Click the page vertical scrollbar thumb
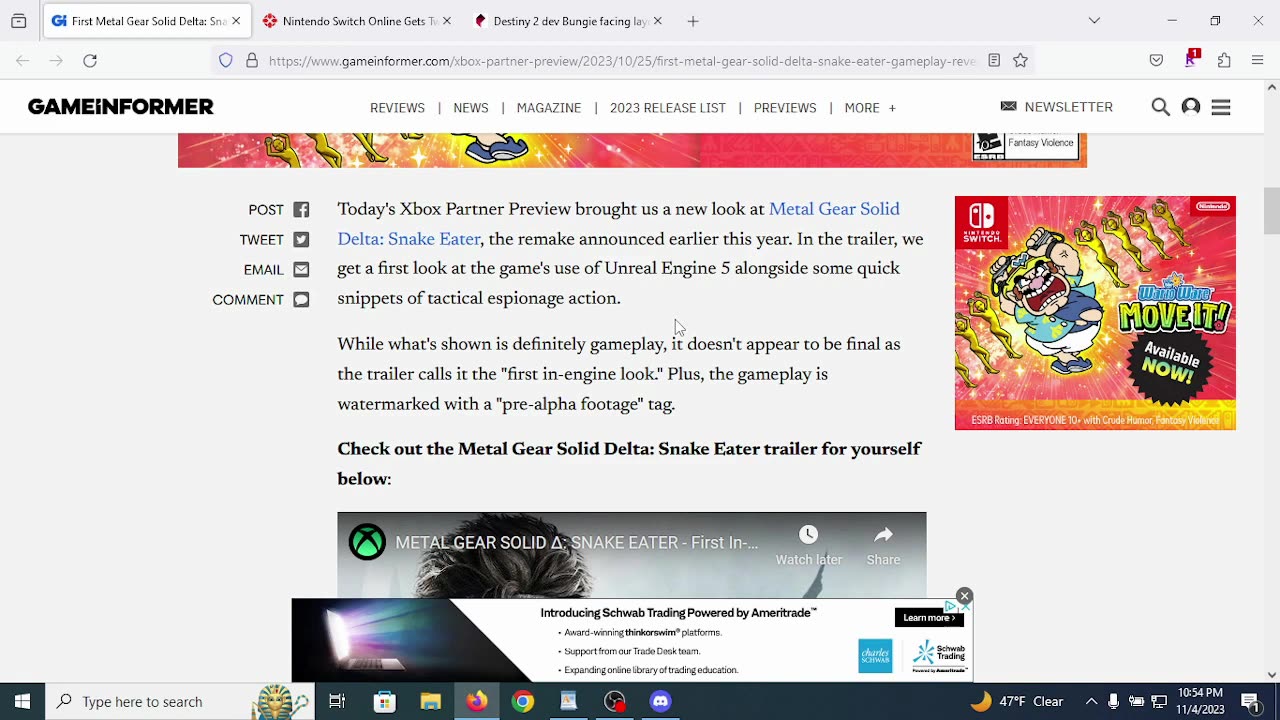 [1271, 210]
